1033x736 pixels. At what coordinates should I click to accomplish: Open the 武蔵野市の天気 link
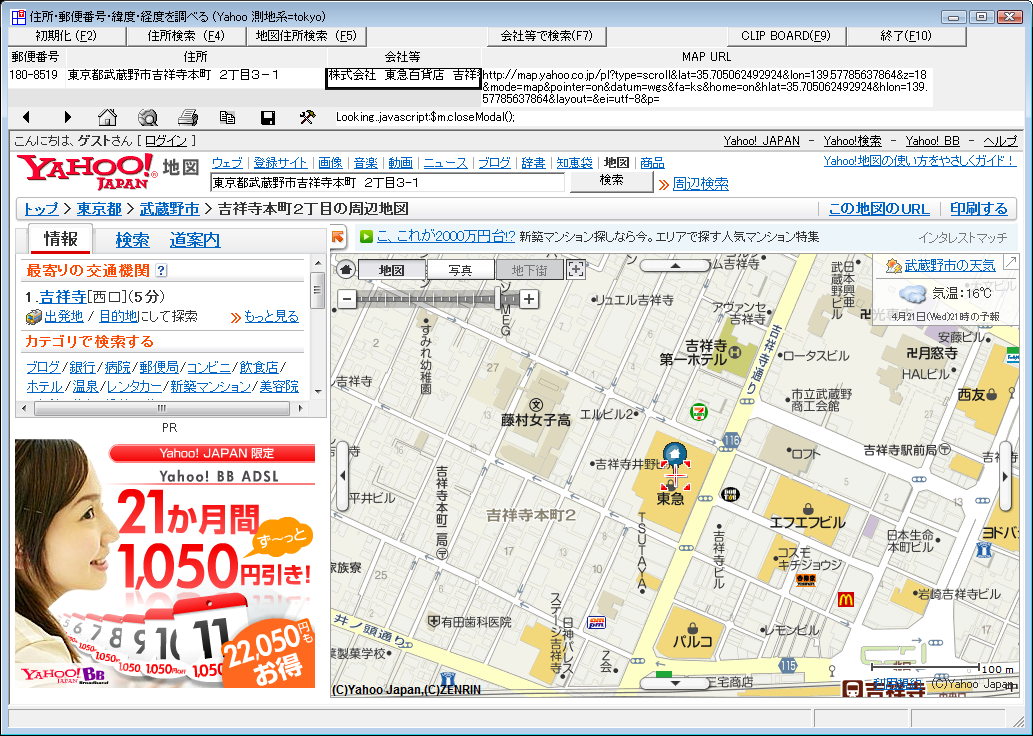[949, 266]
